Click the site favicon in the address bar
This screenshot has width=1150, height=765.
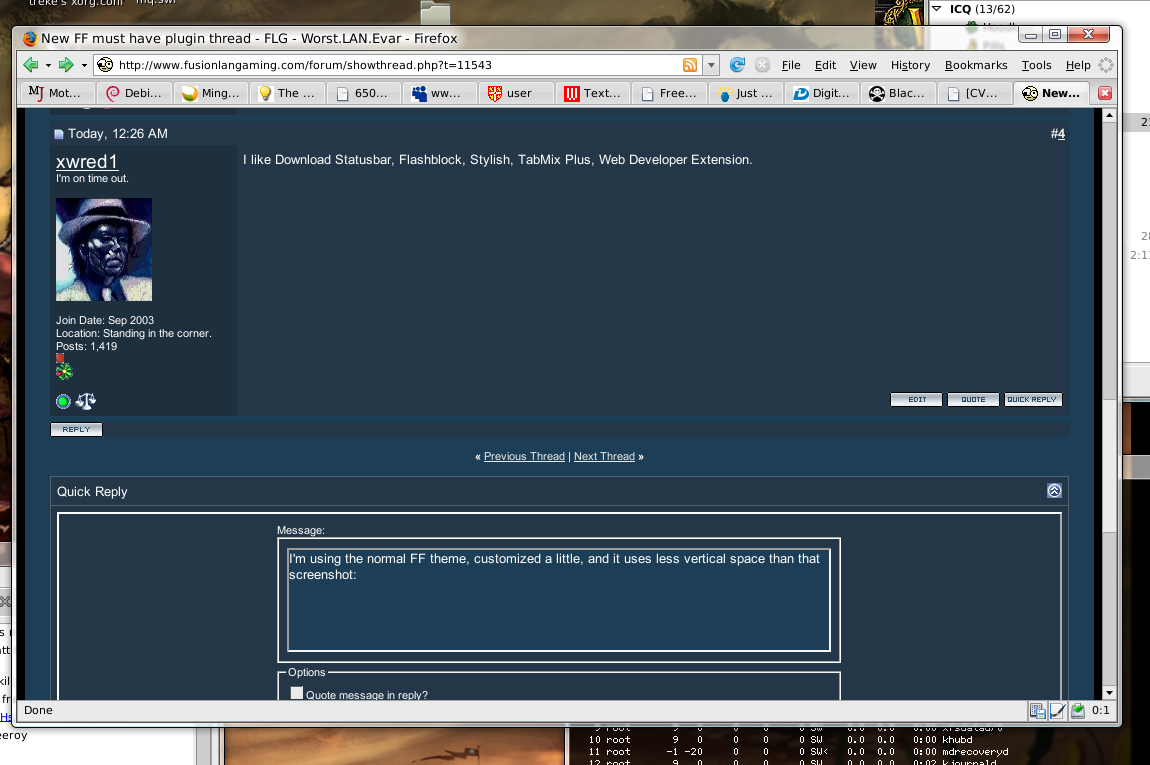(105, 65)
